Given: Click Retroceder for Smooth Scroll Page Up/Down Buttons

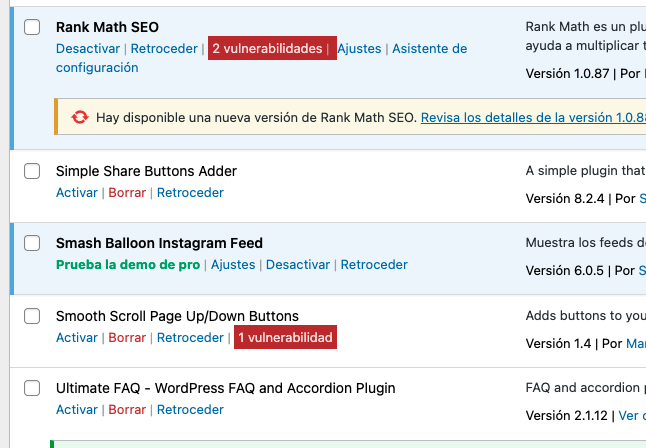Looking at the screenshot, I should coord(190,338).
